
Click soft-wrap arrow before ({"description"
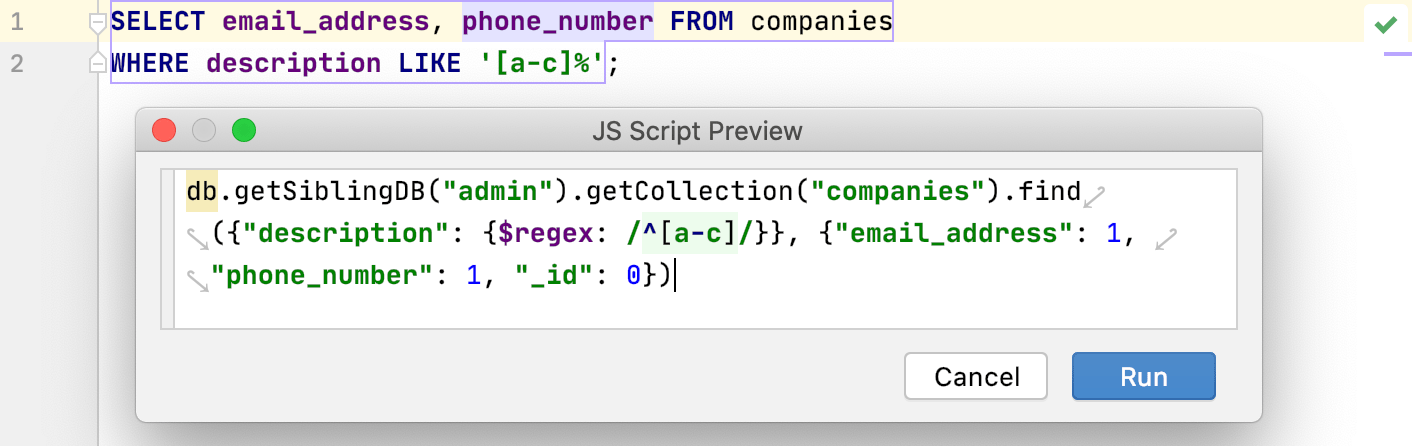coord(197,237)
